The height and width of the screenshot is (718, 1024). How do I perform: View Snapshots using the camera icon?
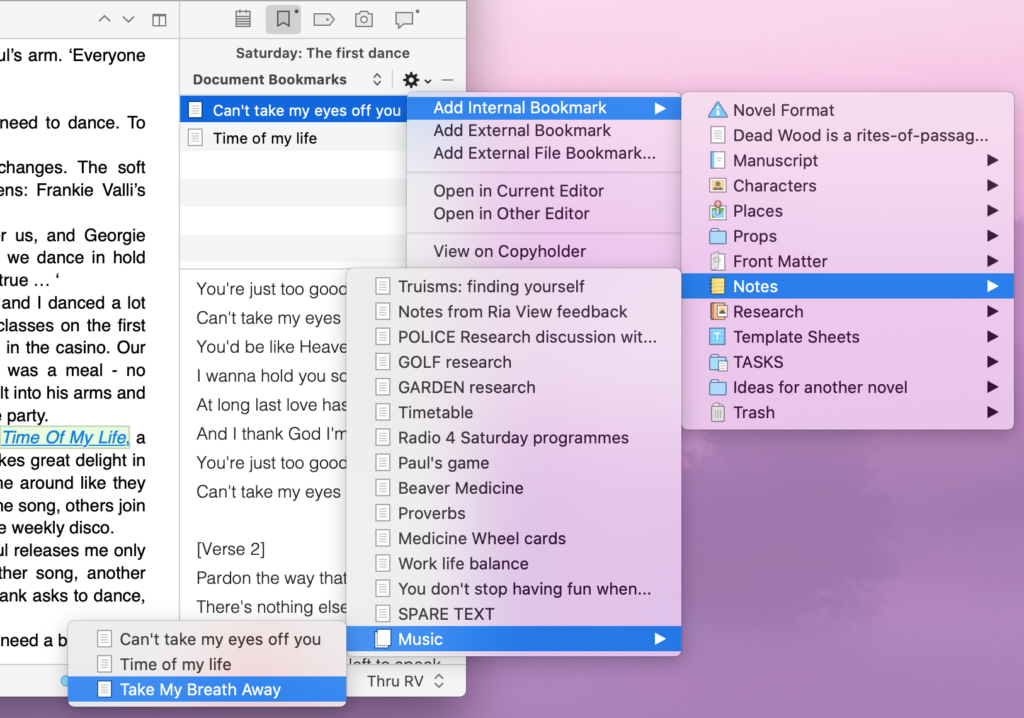tap(363, 18)
